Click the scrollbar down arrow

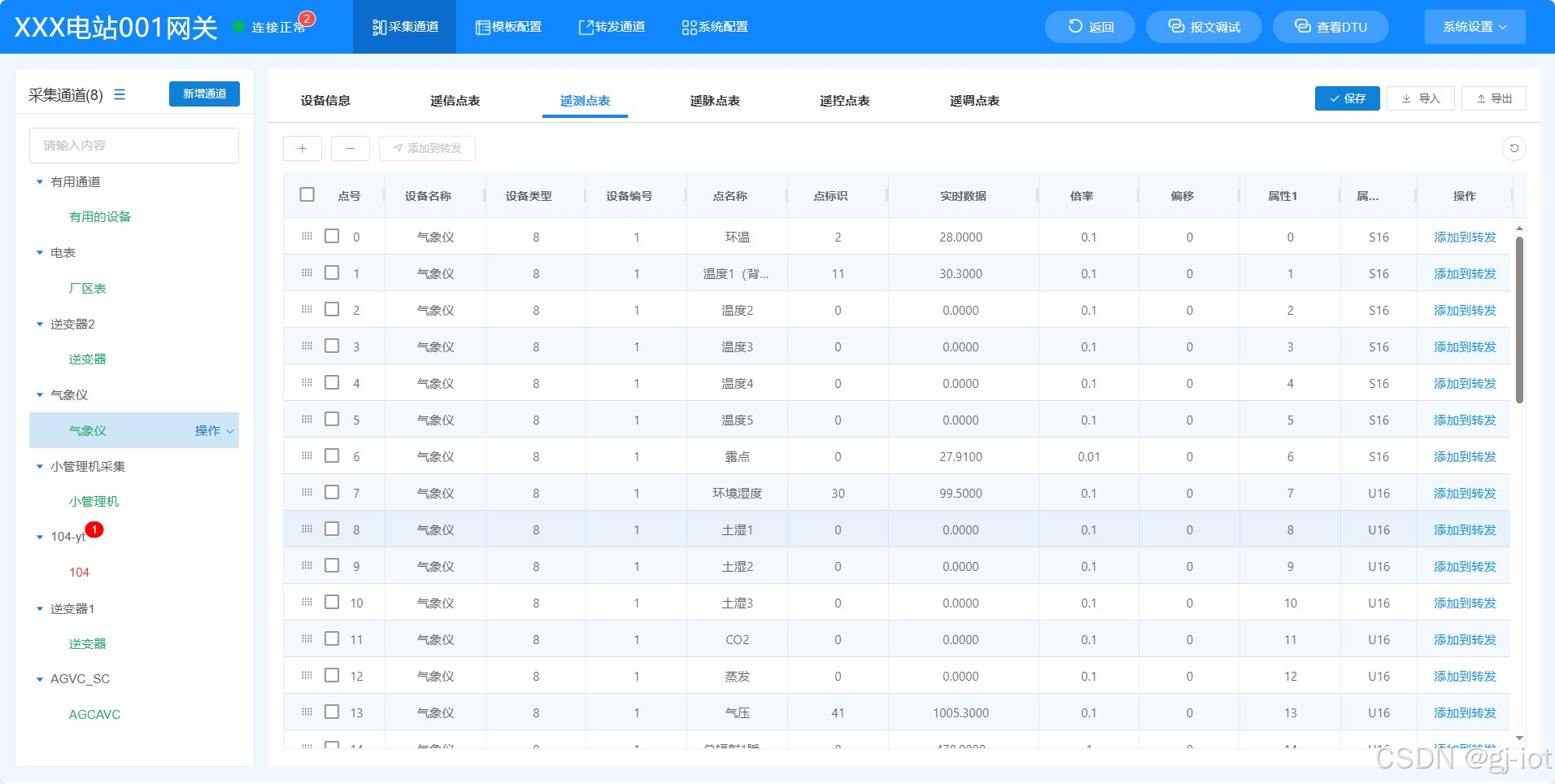pos(1519,738)
